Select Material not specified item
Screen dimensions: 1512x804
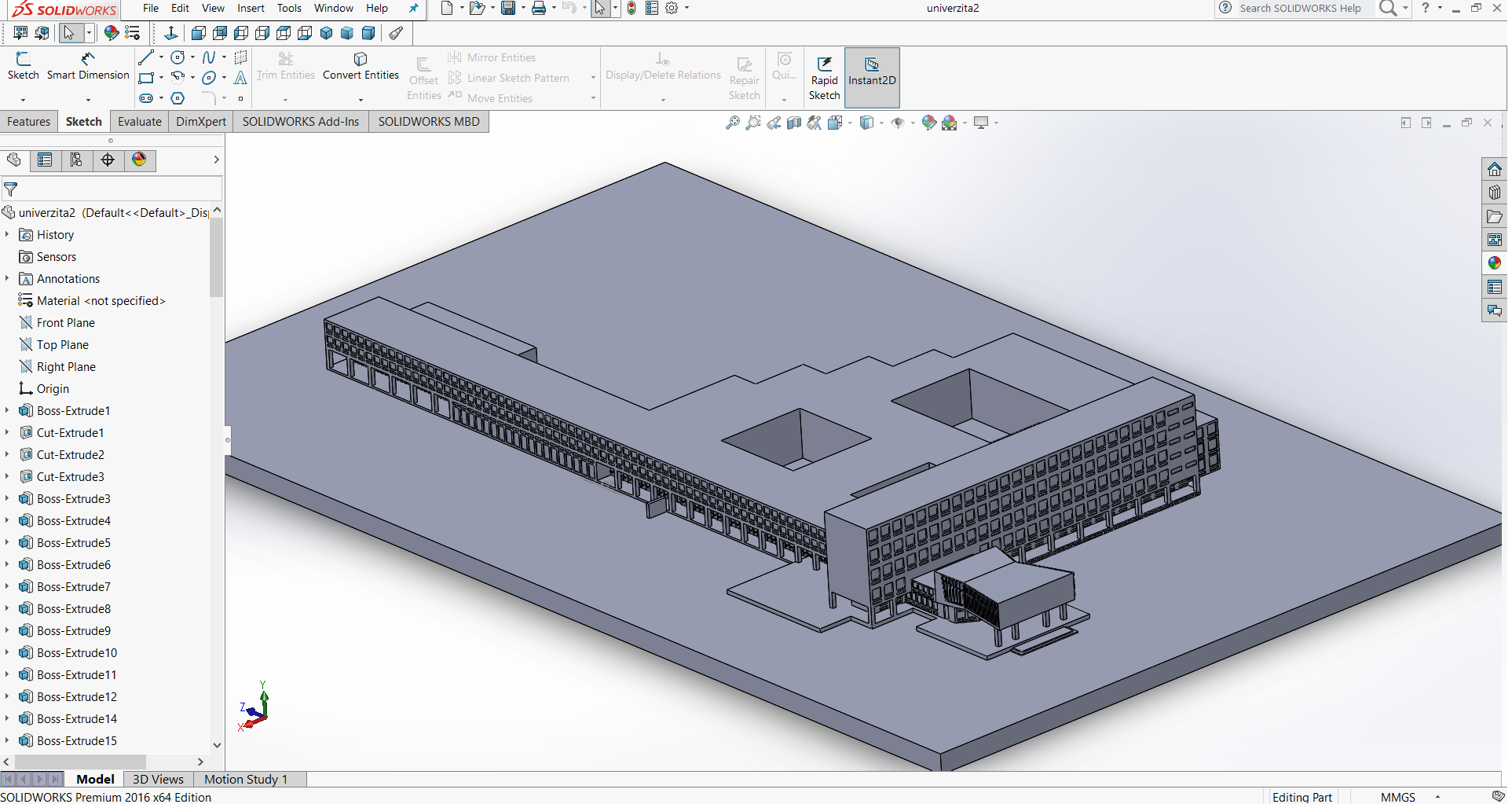101,300
